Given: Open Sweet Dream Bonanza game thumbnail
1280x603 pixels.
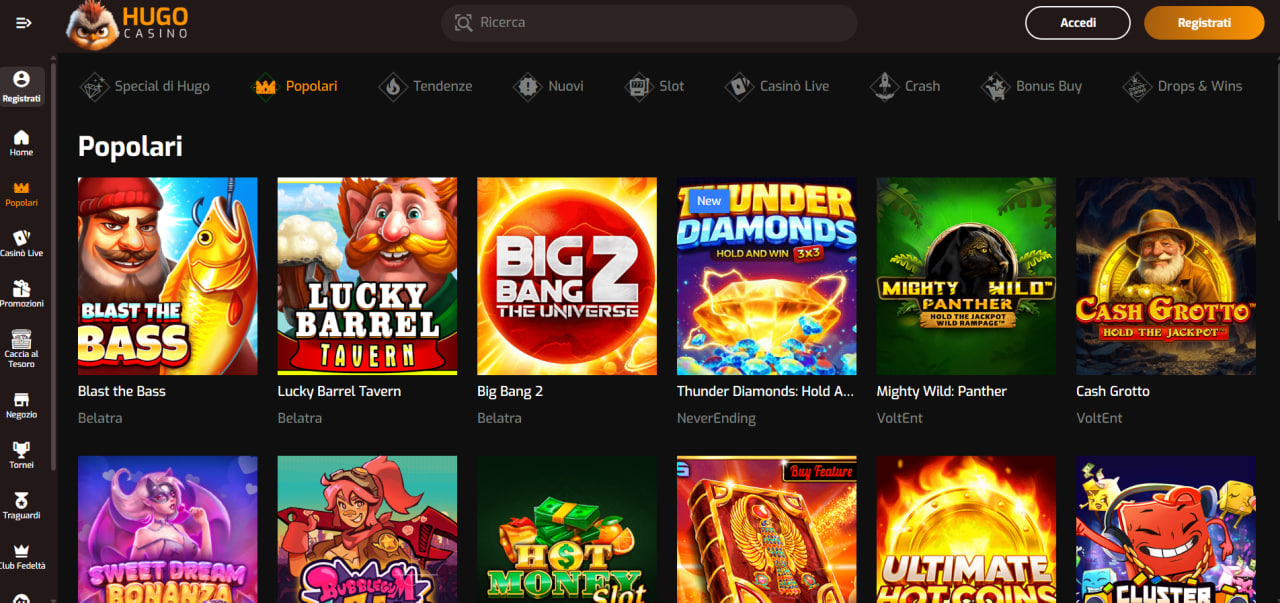Looking at the screenshot, I should (x=168, y=529).
